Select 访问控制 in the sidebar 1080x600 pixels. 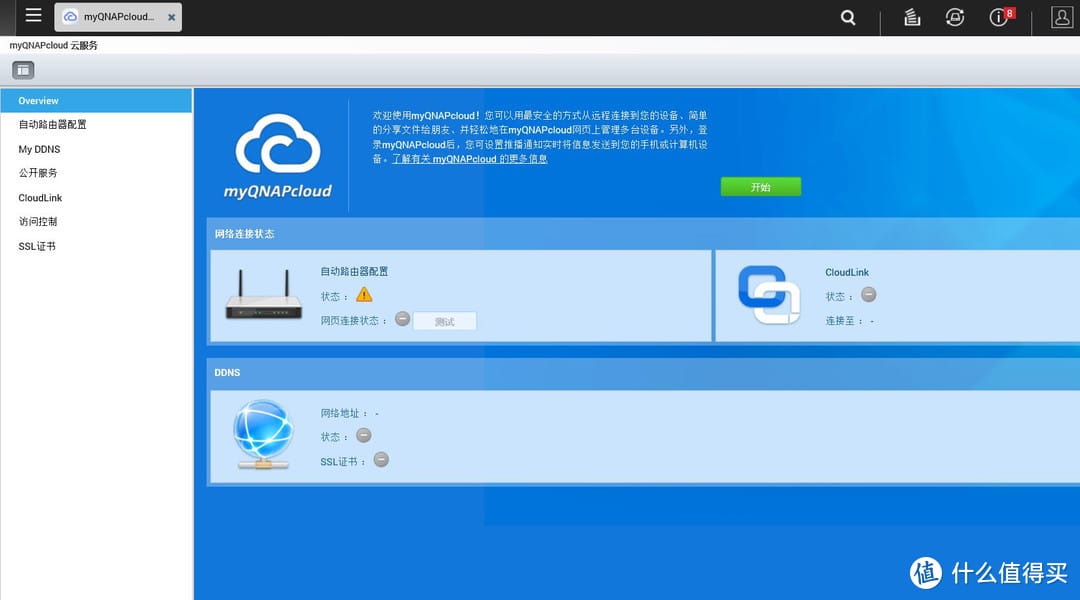point(38,221)
